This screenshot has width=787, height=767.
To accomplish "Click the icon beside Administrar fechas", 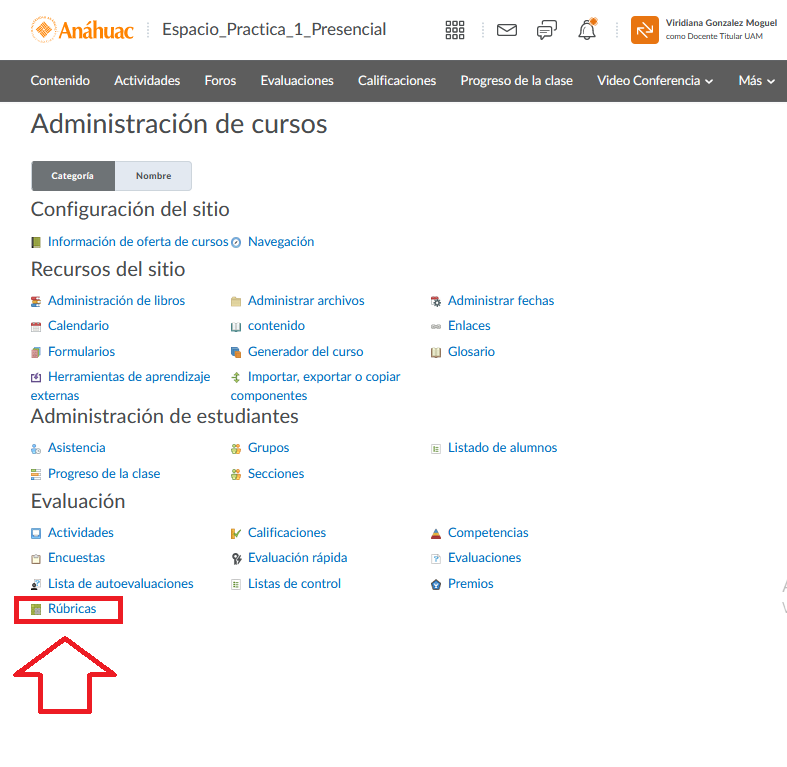I will [436, 301].
